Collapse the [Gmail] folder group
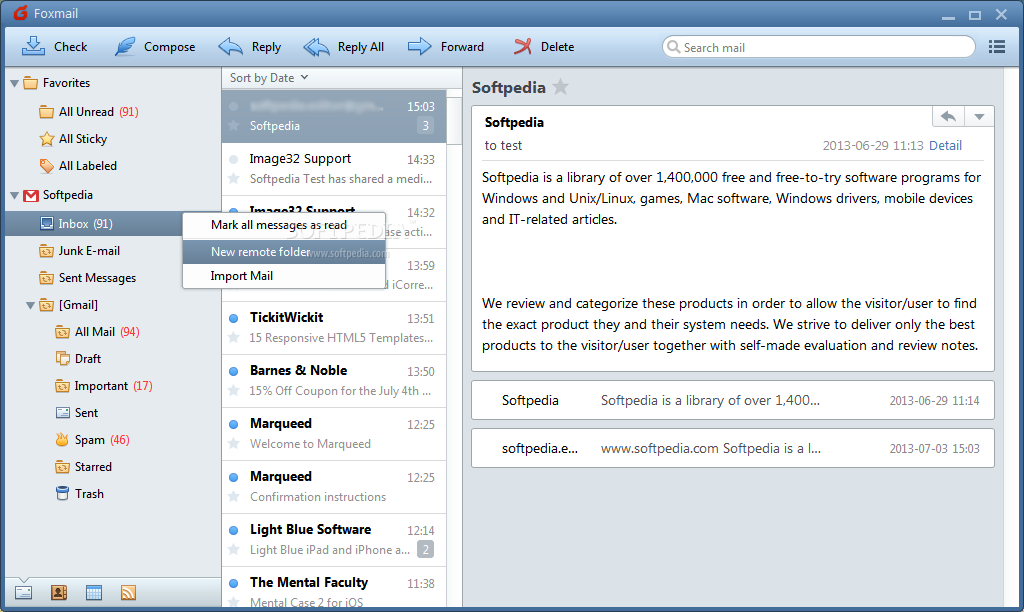 pyautogui.click(x=30, y=305)
